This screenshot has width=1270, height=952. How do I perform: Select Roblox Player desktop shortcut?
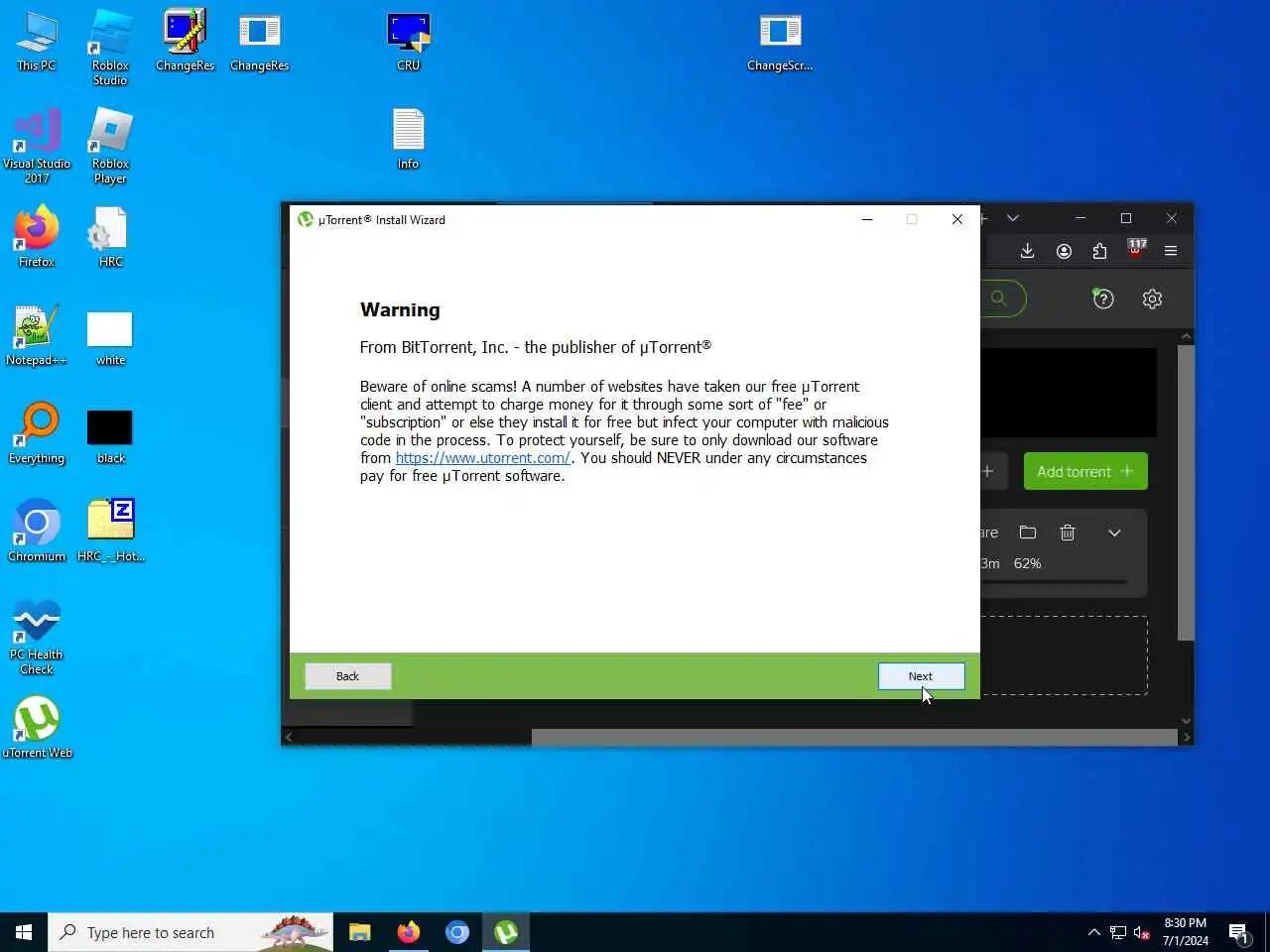(110, 146)
